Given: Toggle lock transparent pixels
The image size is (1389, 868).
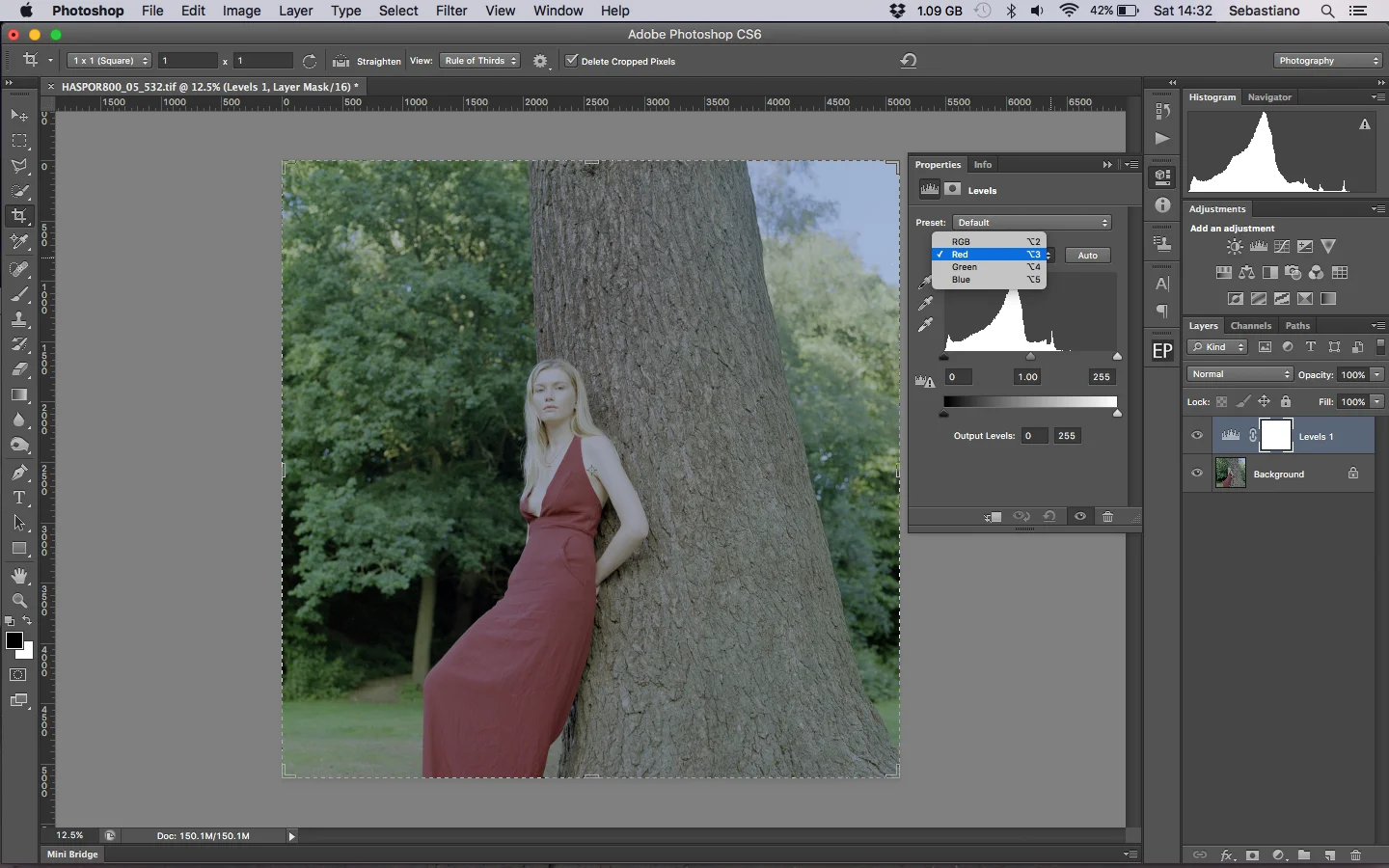Looking at the screenshot, I should [1222, 402].
